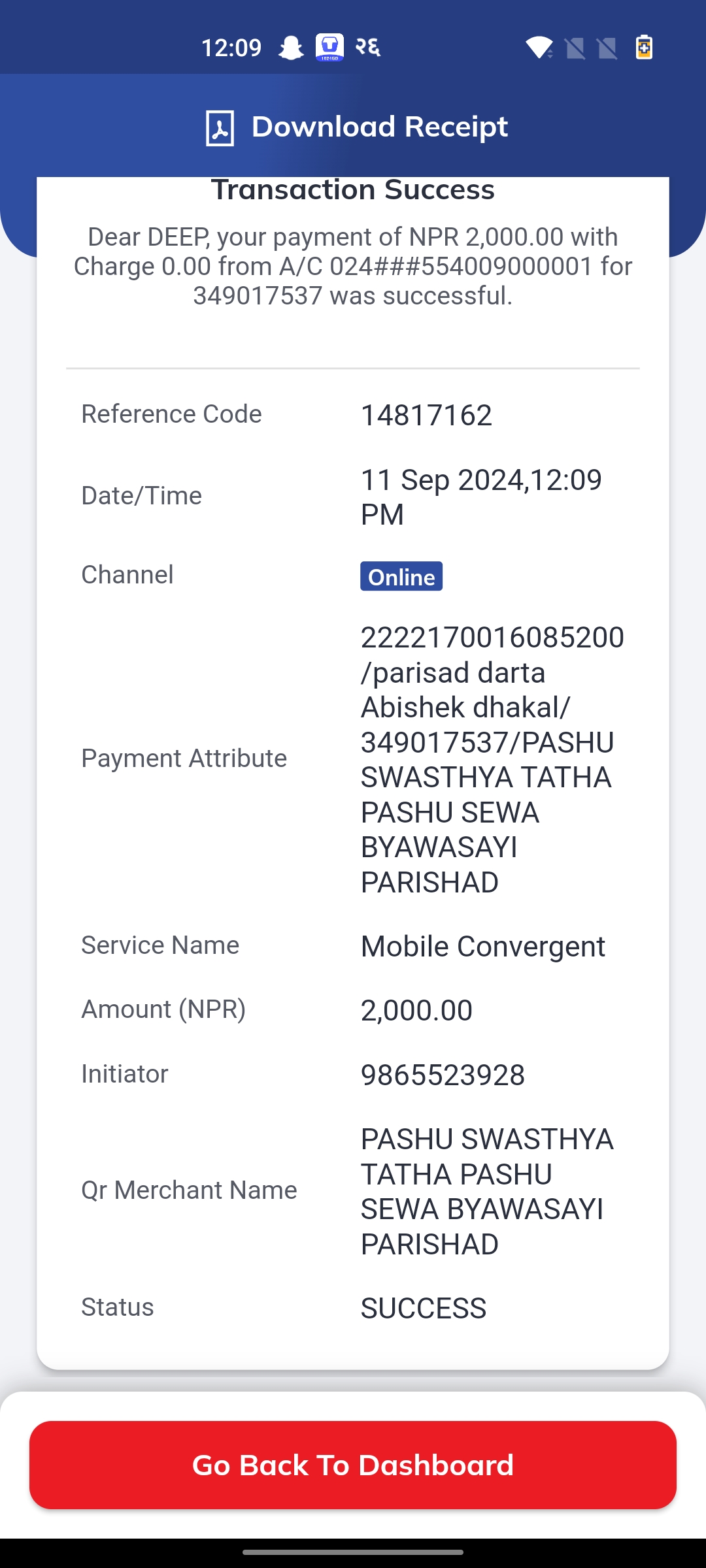Tap the Mobile Convergent service name
This screenshot has height=1568, width=706.
click(483, 947)
